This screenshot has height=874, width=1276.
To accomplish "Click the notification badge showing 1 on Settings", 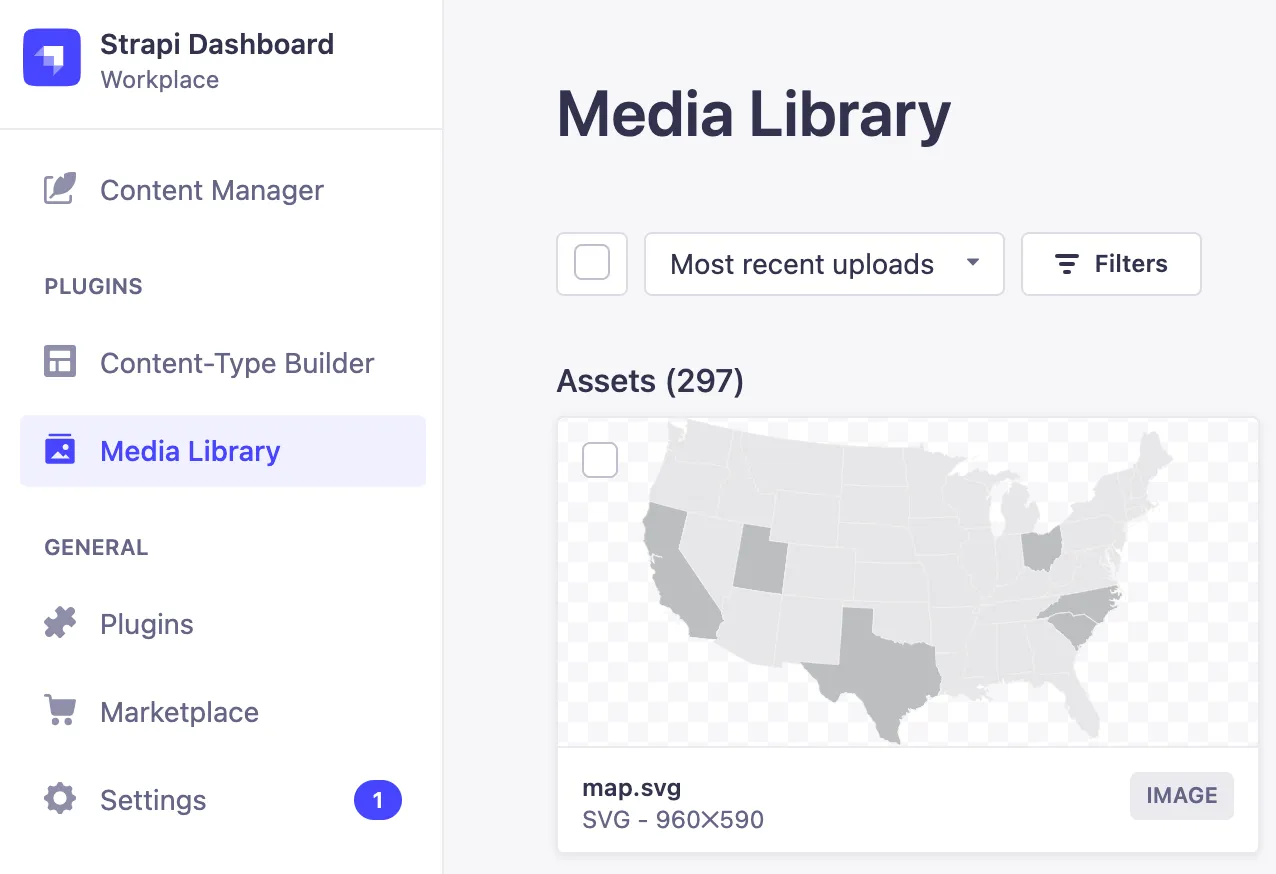I will click(378, 800).
